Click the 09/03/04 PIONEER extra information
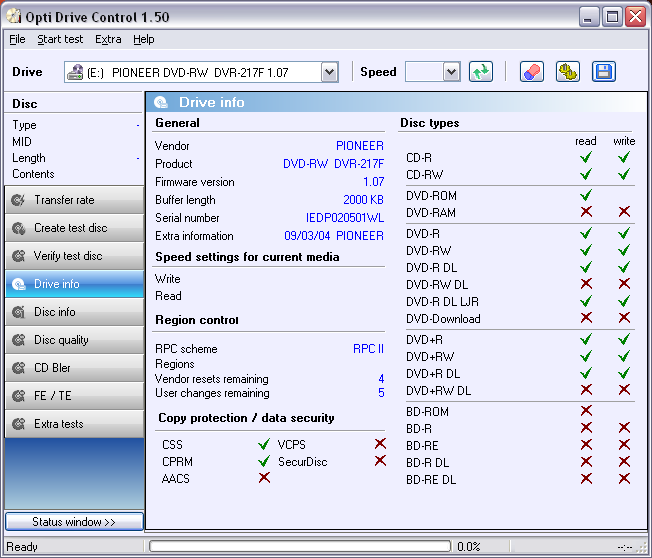Image resolution: width=652 pixels, height=558 pixels. (x=334, y=236)
